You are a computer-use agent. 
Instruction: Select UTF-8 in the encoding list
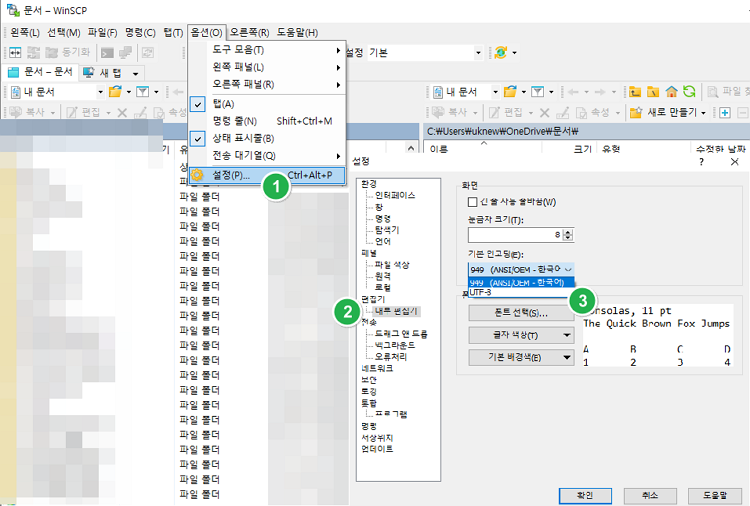[x=521, y=292]
